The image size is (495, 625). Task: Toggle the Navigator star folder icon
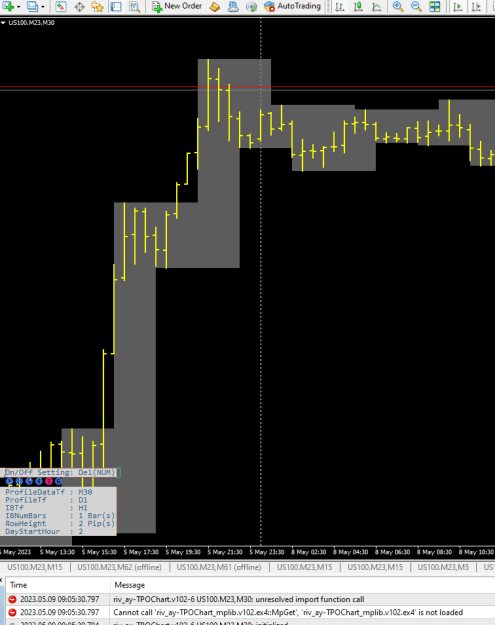pos(97,6)
